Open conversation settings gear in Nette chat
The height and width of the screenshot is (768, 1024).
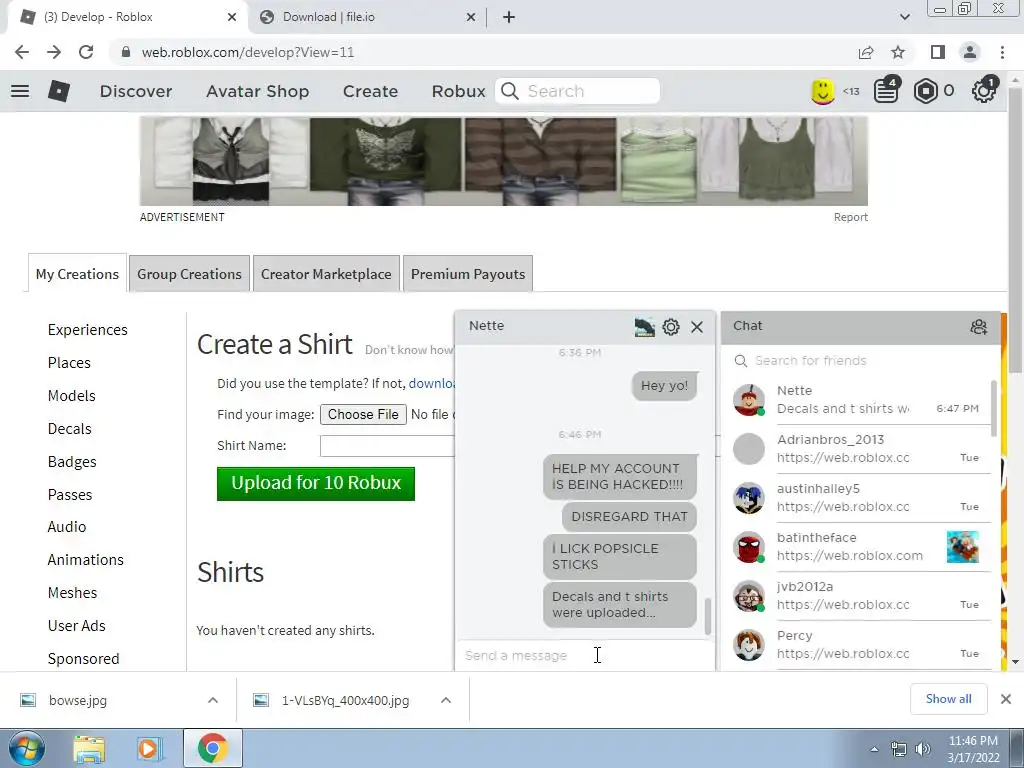[x=671, y=327]
